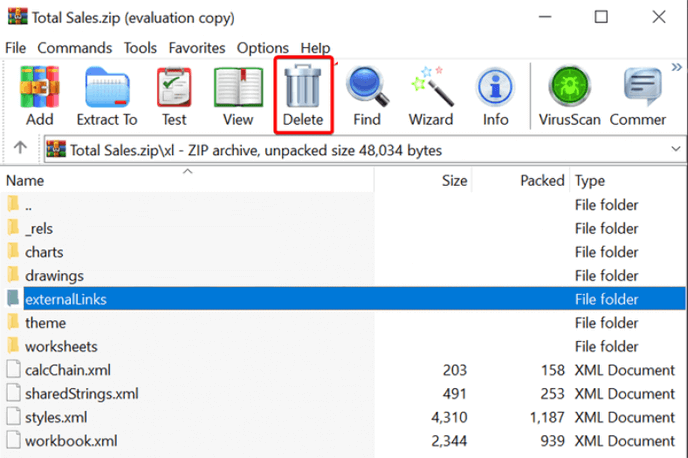
Task: Click the 939 packed value of workbook.xml
Action: [x=552, y=441]
